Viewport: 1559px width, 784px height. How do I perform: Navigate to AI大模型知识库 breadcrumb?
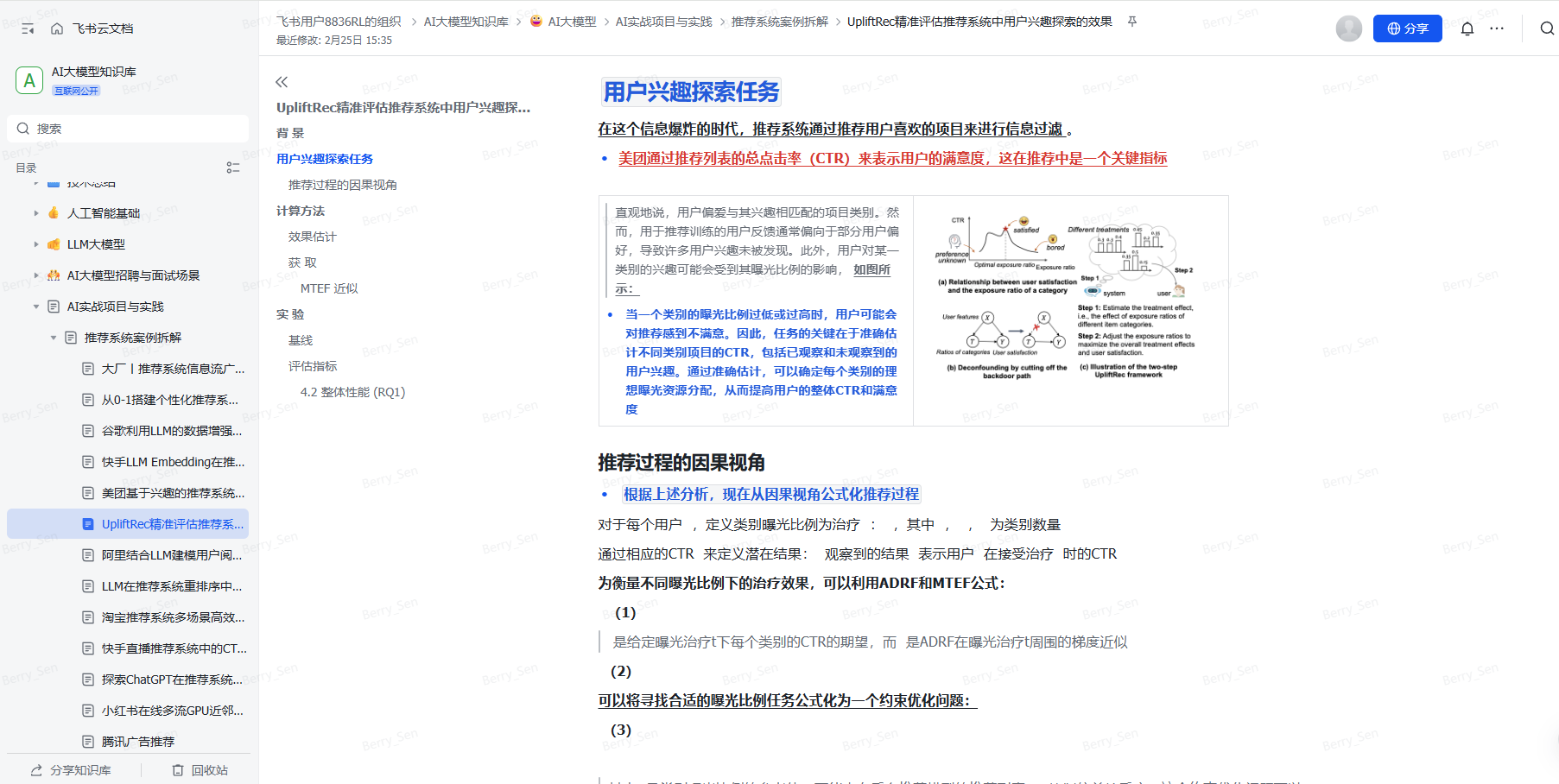[x=466, y=22]
